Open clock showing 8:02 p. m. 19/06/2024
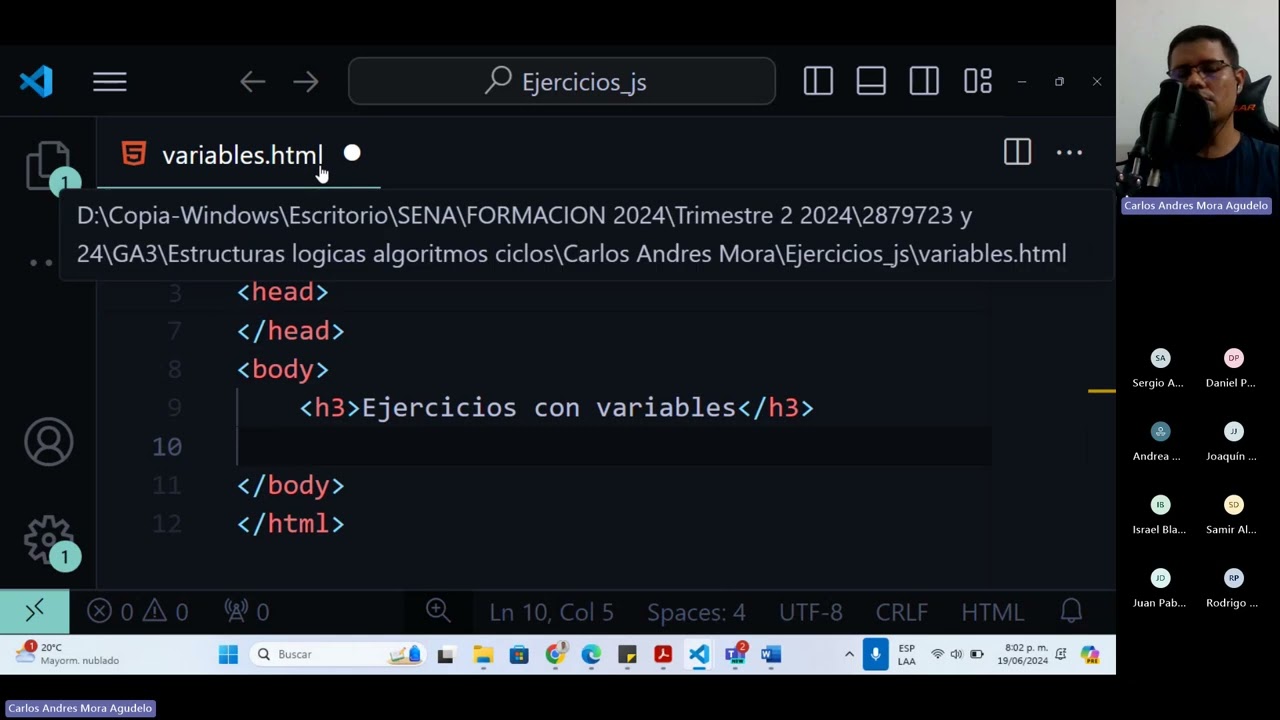 [x=1021, y=654]
